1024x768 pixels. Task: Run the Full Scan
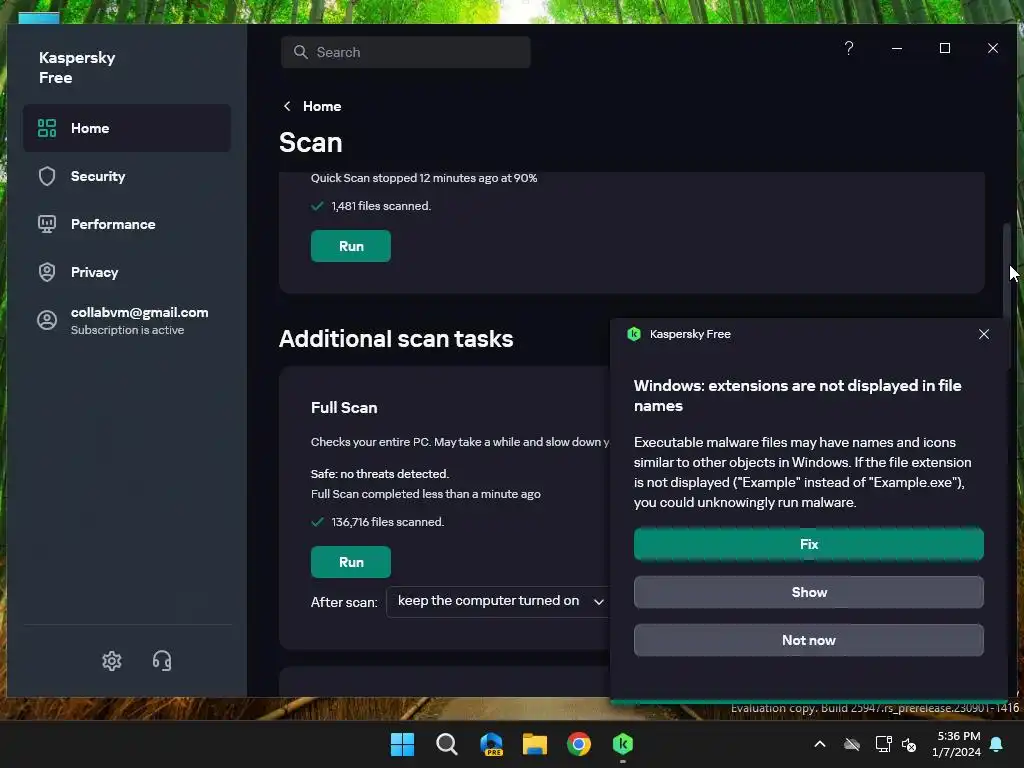click(351, 562)
